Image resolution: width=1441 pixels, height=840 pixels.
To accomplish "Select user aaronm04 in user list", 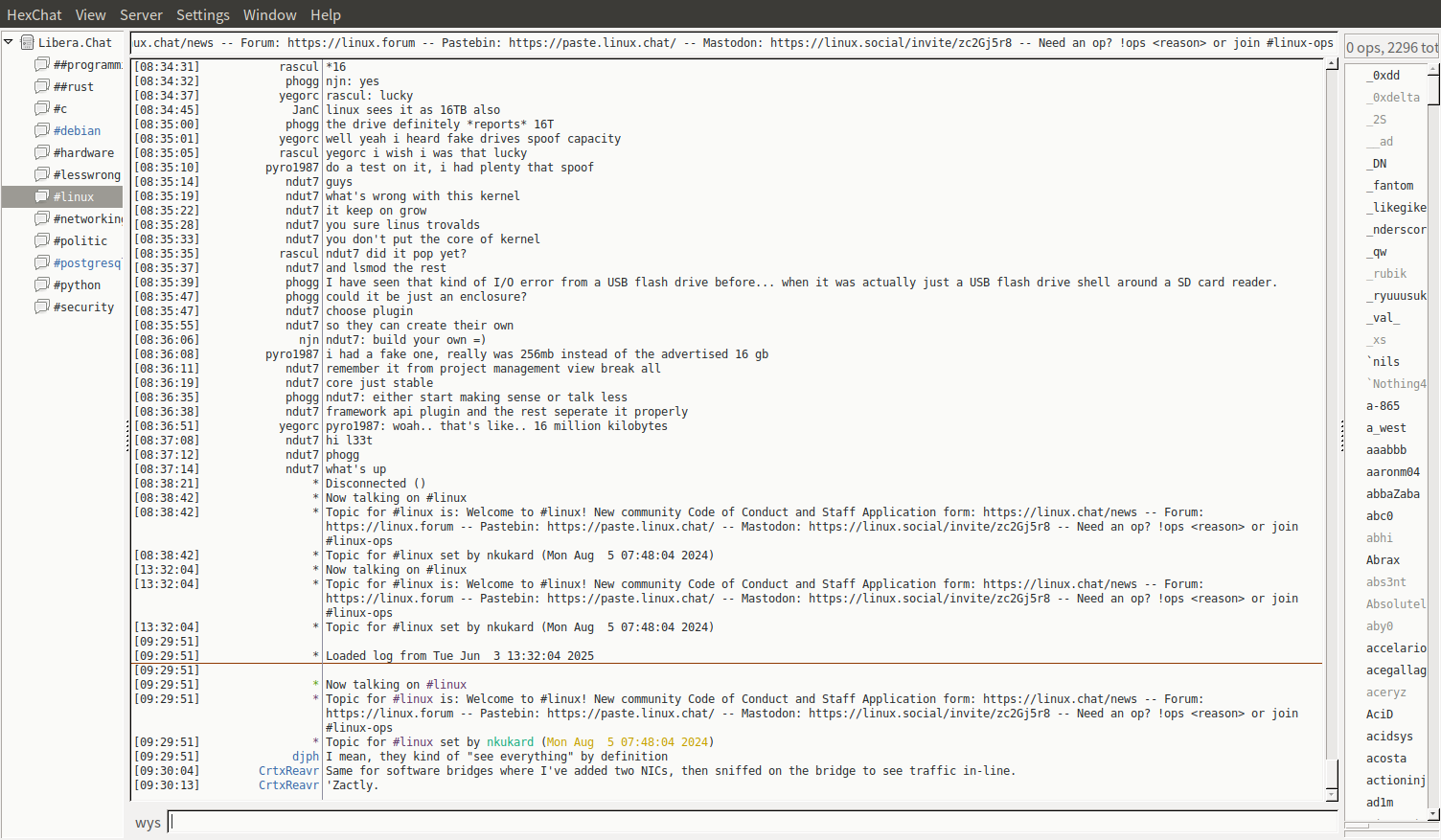I will tap(1392, 472).
